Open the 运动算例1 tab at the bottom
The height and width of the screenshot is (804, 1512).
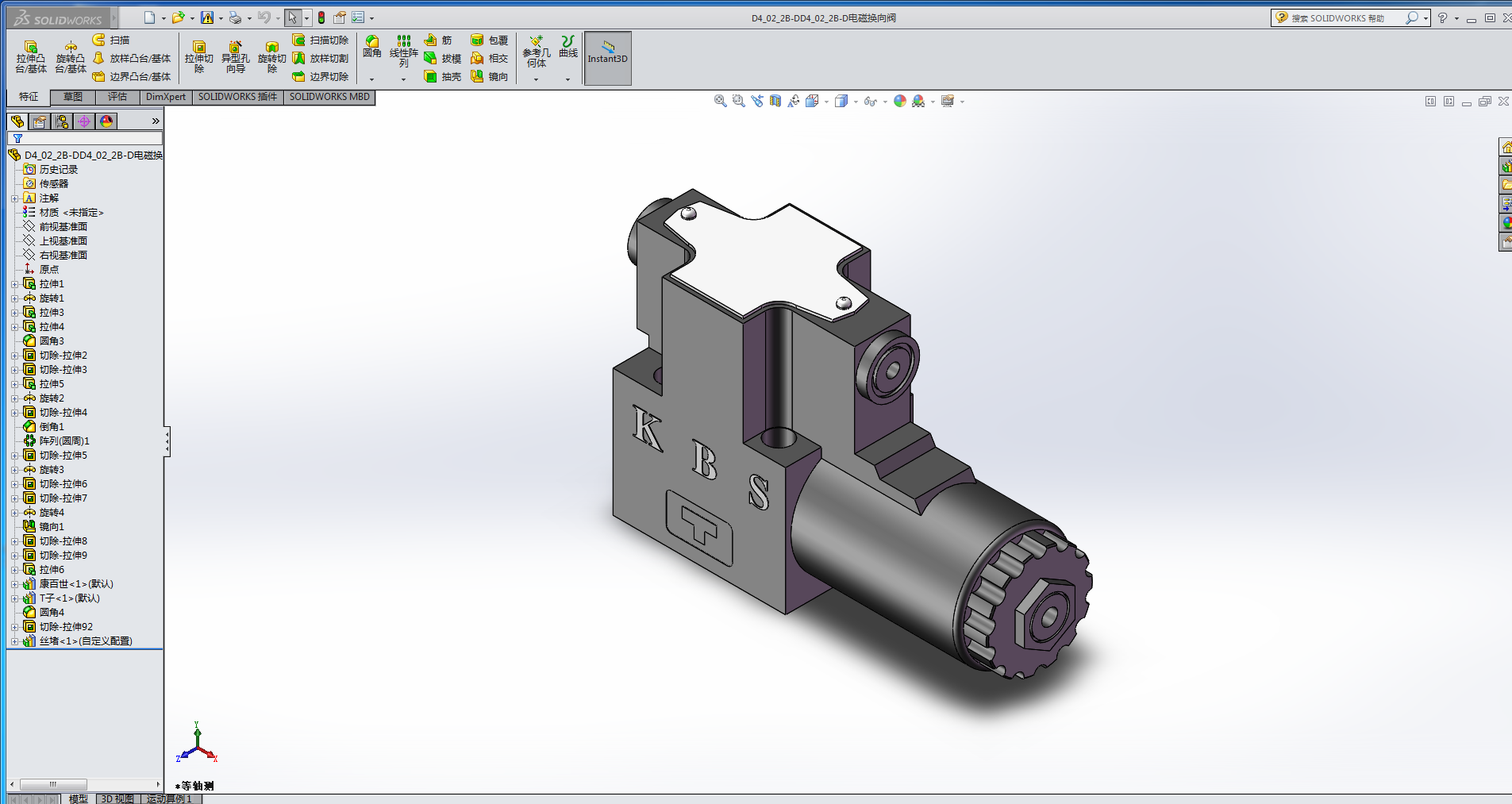[169, 798]
